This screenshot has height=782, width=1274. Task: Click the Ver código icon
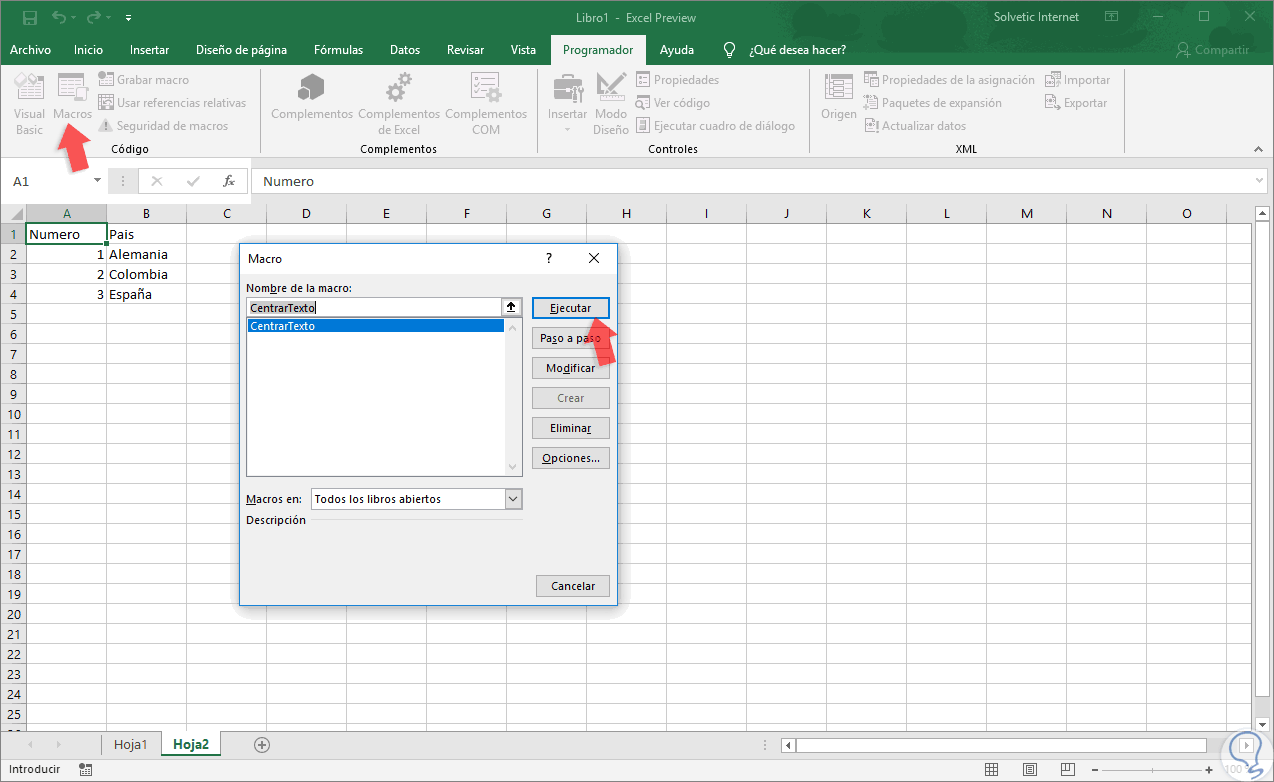[648, 102]
